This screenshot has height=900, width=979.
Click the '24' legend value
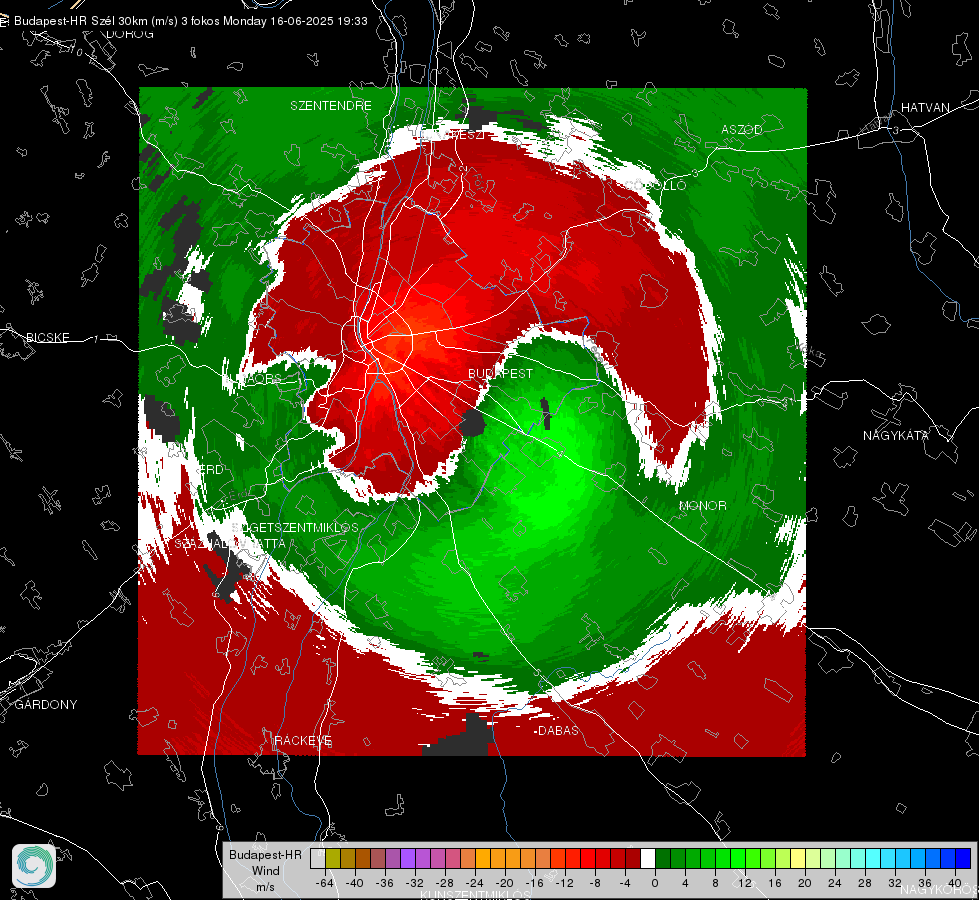pos(835,883)
